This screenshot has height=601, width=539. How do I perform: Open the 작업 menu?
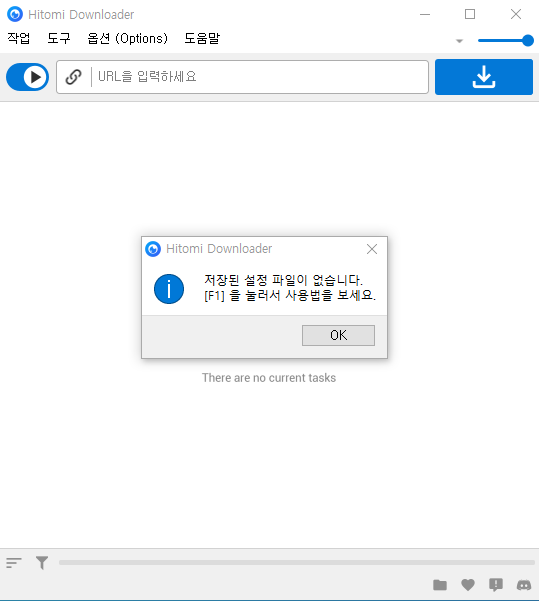(18, 38)
